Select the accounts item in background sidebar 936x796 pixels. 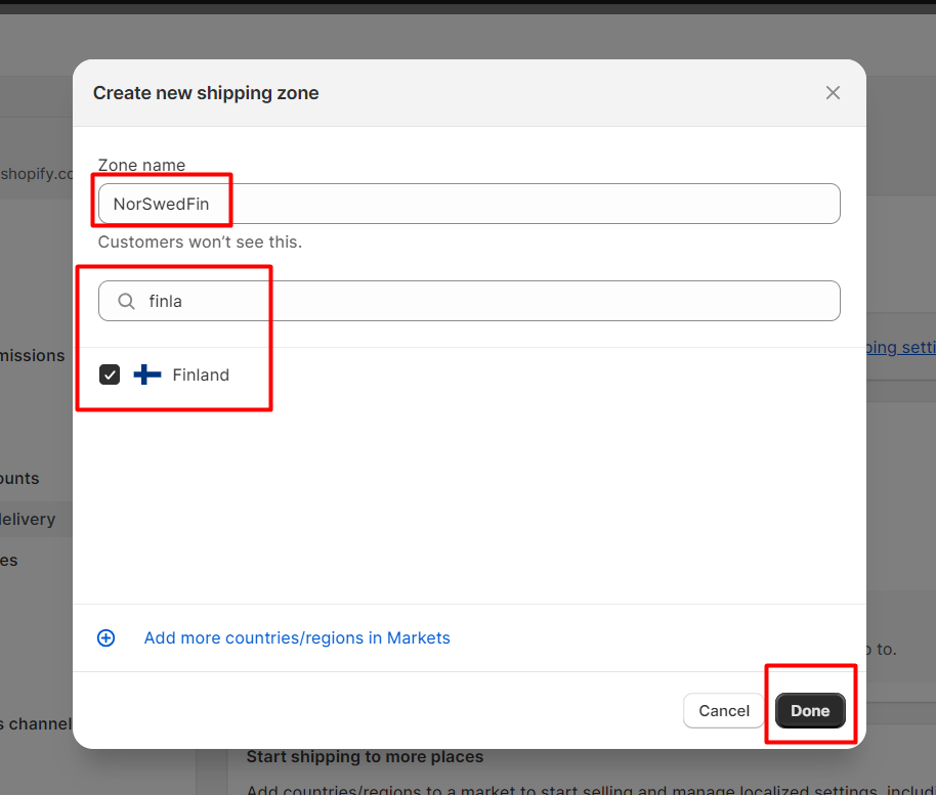tap(20, 478)
